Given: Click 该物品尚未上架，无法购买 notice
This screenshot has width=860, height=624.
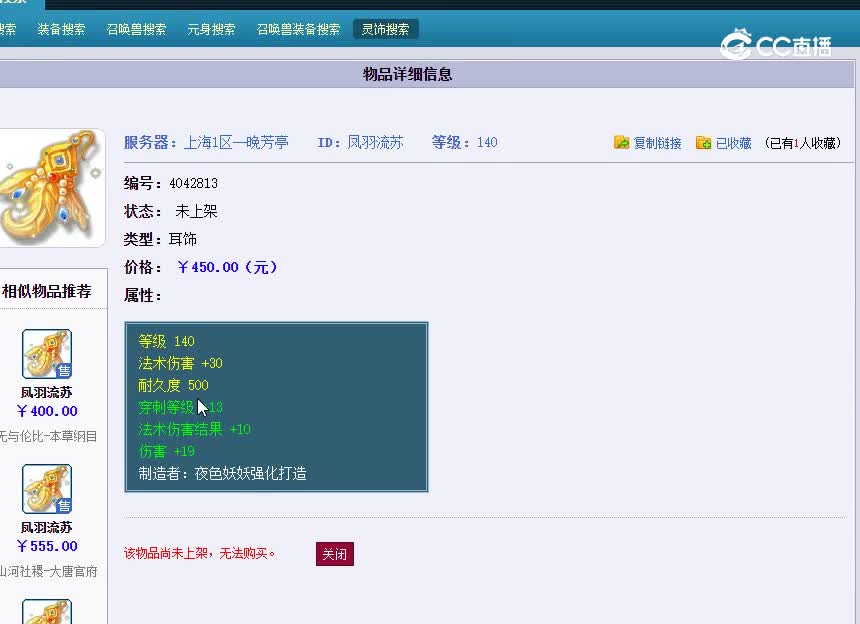Looking at the screenshot, I should click(x=200, y=553).
